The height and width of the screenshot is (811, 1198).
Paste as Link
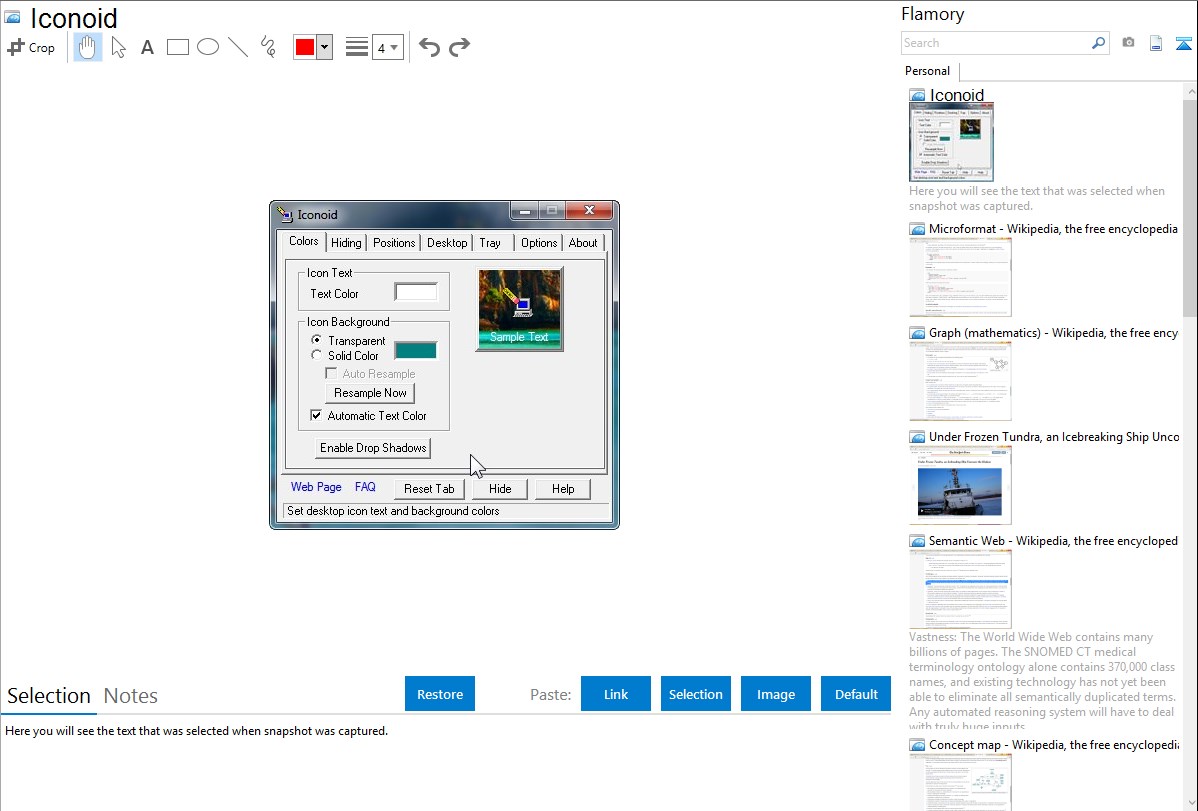tap(616, 694)
